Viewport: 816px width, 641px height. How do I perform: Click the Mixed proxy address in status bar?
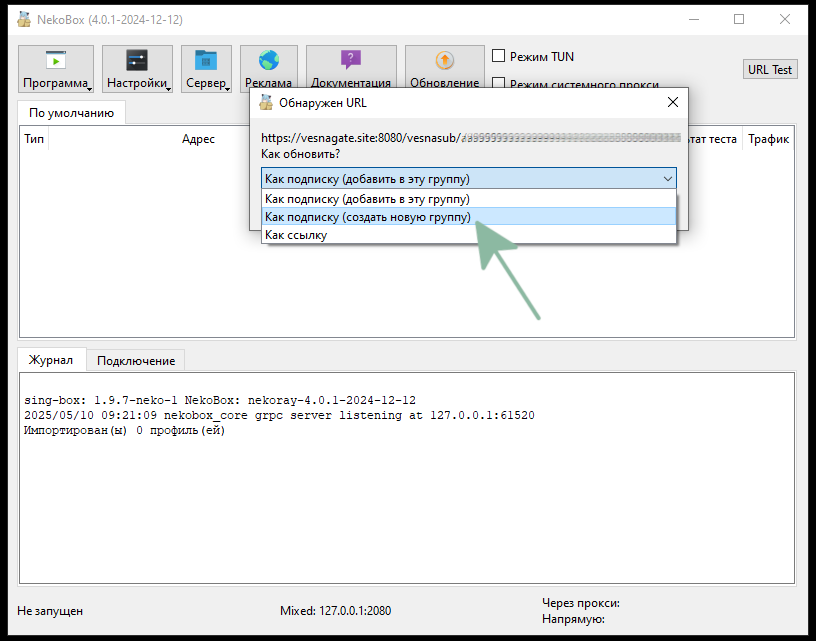click(x=336, y=610)
